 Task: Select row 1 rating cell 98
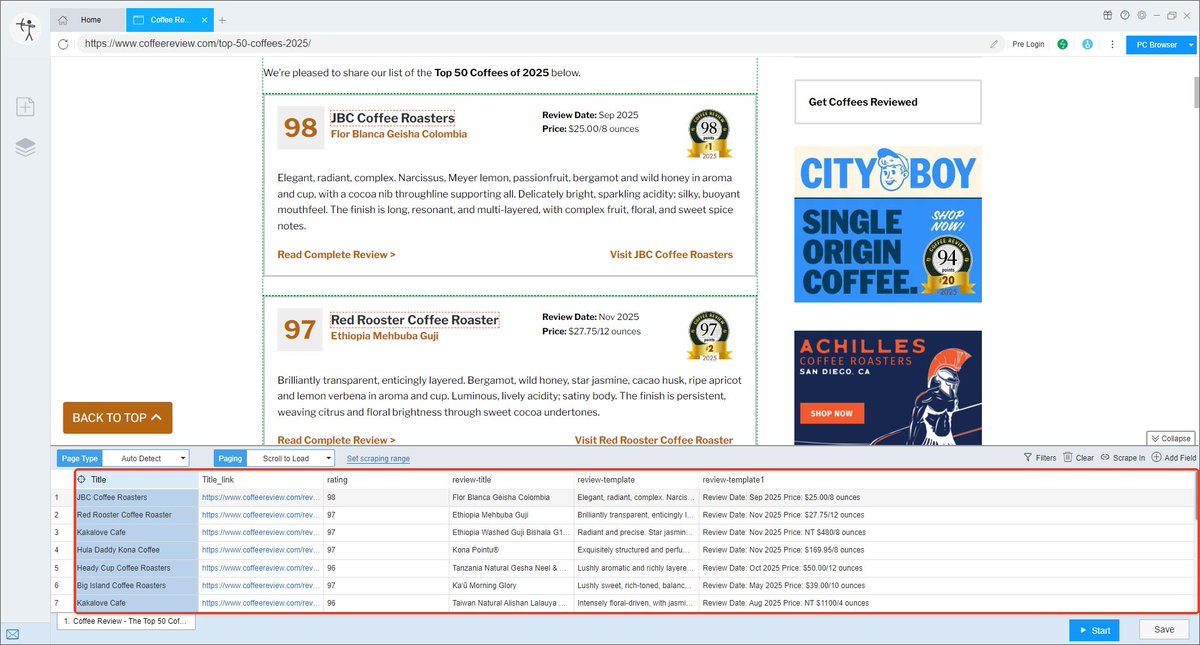[x=386, y=497]
